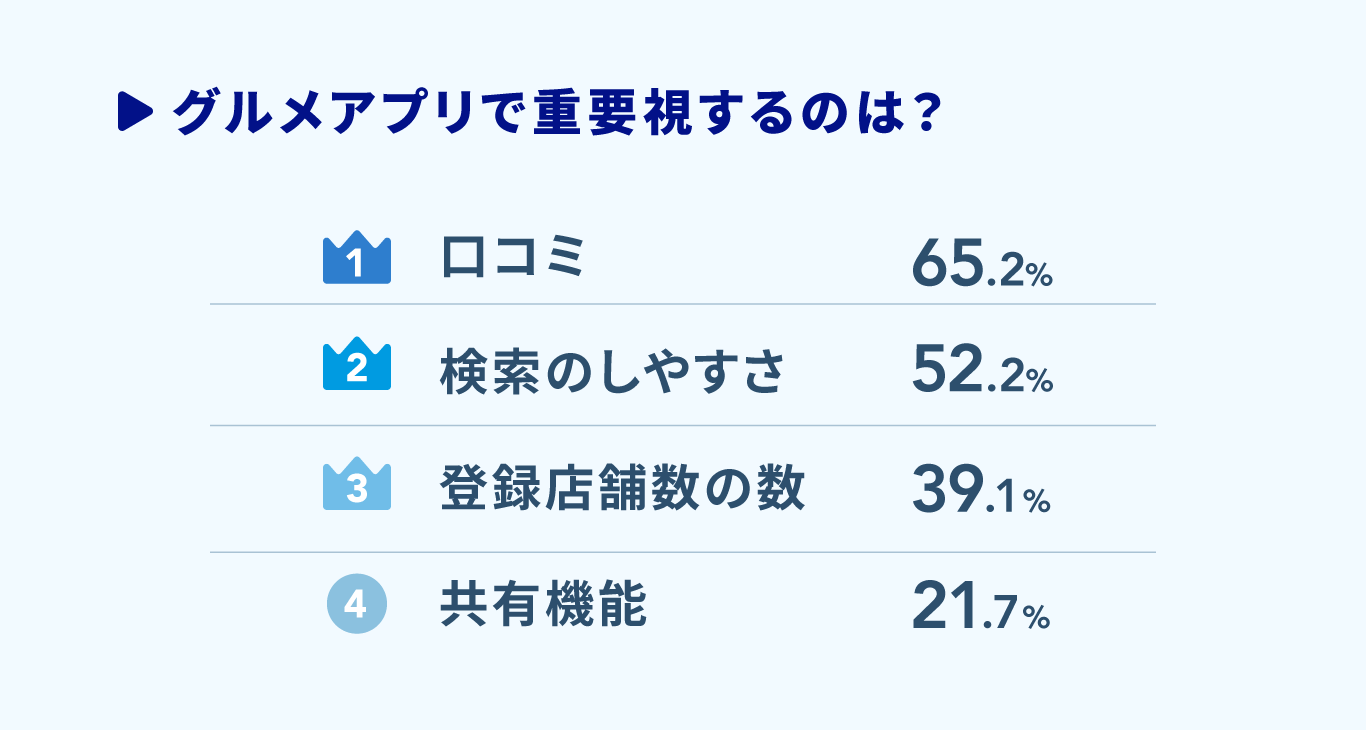Image resolution: width=1366 pixels, height=730 pixels.
Task: Click the dark blue triangle beside the title
Action: (x=133, y=112)
